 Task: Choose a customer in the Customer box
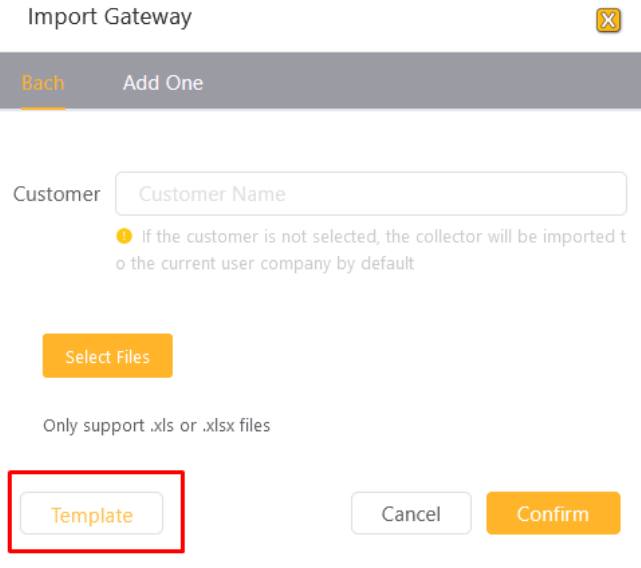click(371, 193)
